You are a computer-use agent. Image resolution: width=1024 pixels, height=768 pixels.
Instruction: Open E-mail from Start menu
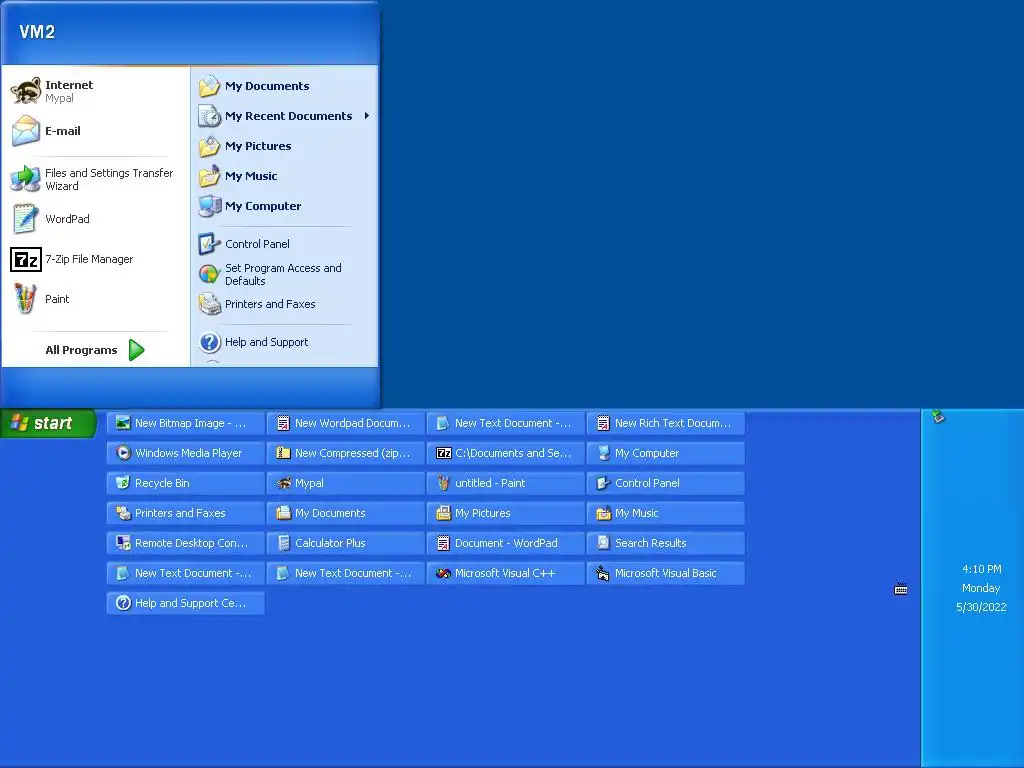tap(95, 131)
